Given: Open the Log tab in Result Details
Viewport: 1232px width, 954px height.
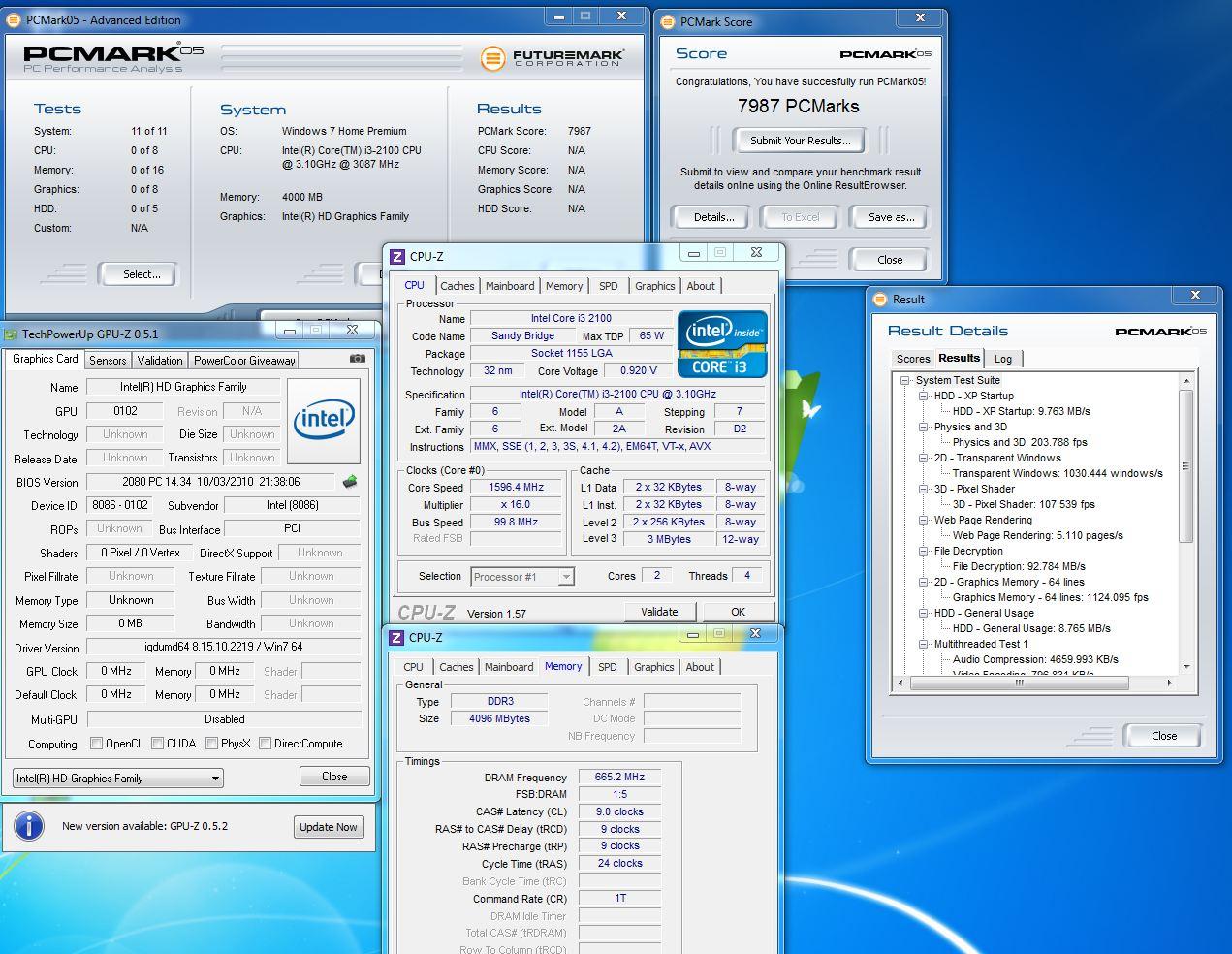Looking at the screenshot, I should click(1003, 359).
